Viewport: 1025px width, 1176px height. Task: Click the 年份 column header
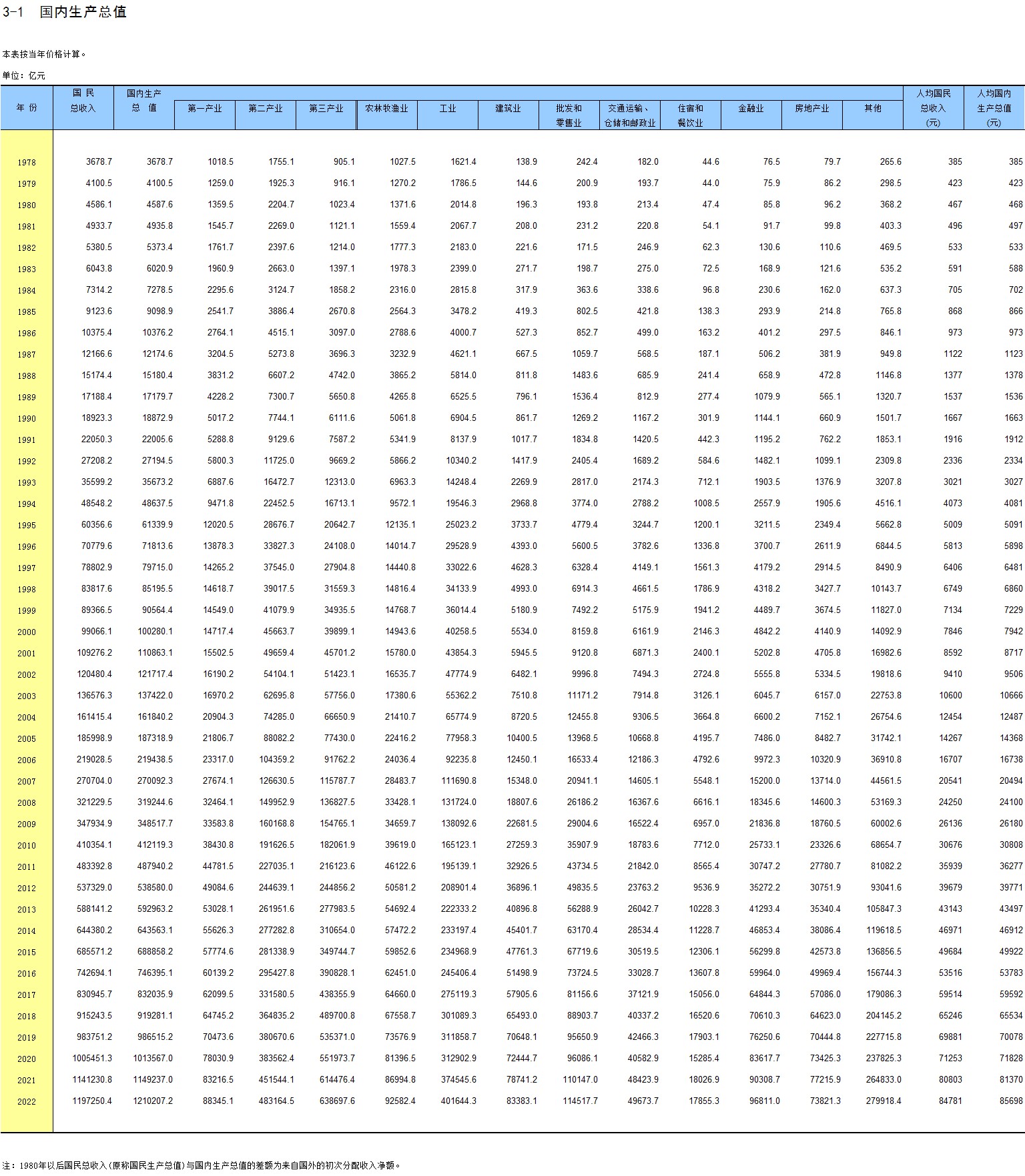(x=27, y=107)
